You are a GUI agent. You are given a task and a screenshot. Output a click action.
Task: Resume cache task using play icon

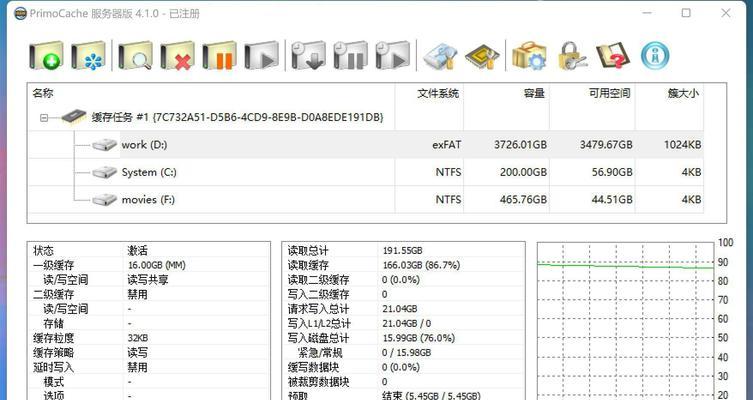pos(261,56)
